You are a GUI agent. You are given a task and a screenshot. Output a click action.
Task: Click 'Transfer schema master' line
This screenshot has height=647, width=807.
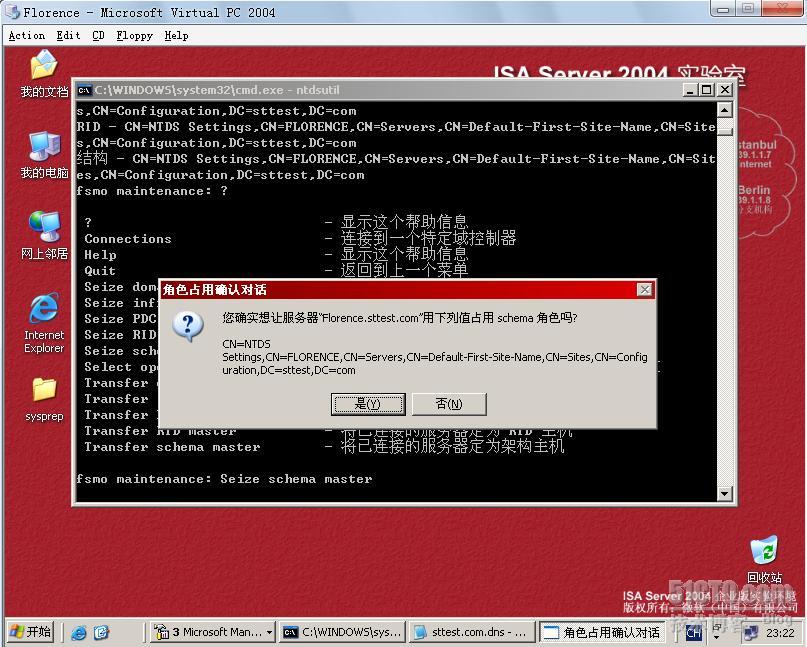coord(172,447)
